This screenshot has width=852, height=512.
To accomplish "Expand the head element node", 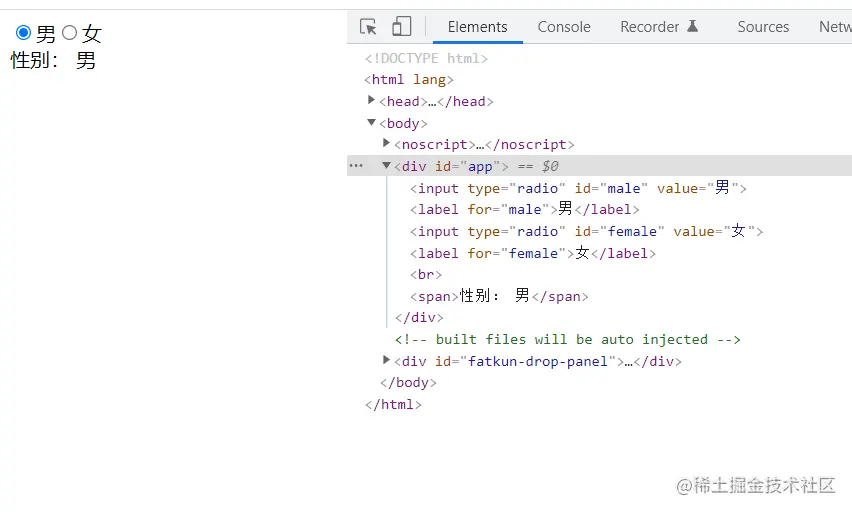I will (372, 101).
